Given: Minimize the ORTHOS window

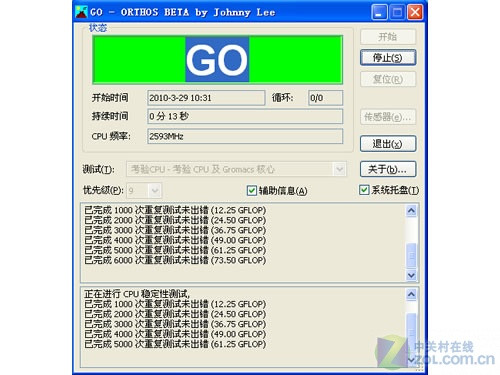Looking at the screenshot, I should tap(379, 12).
